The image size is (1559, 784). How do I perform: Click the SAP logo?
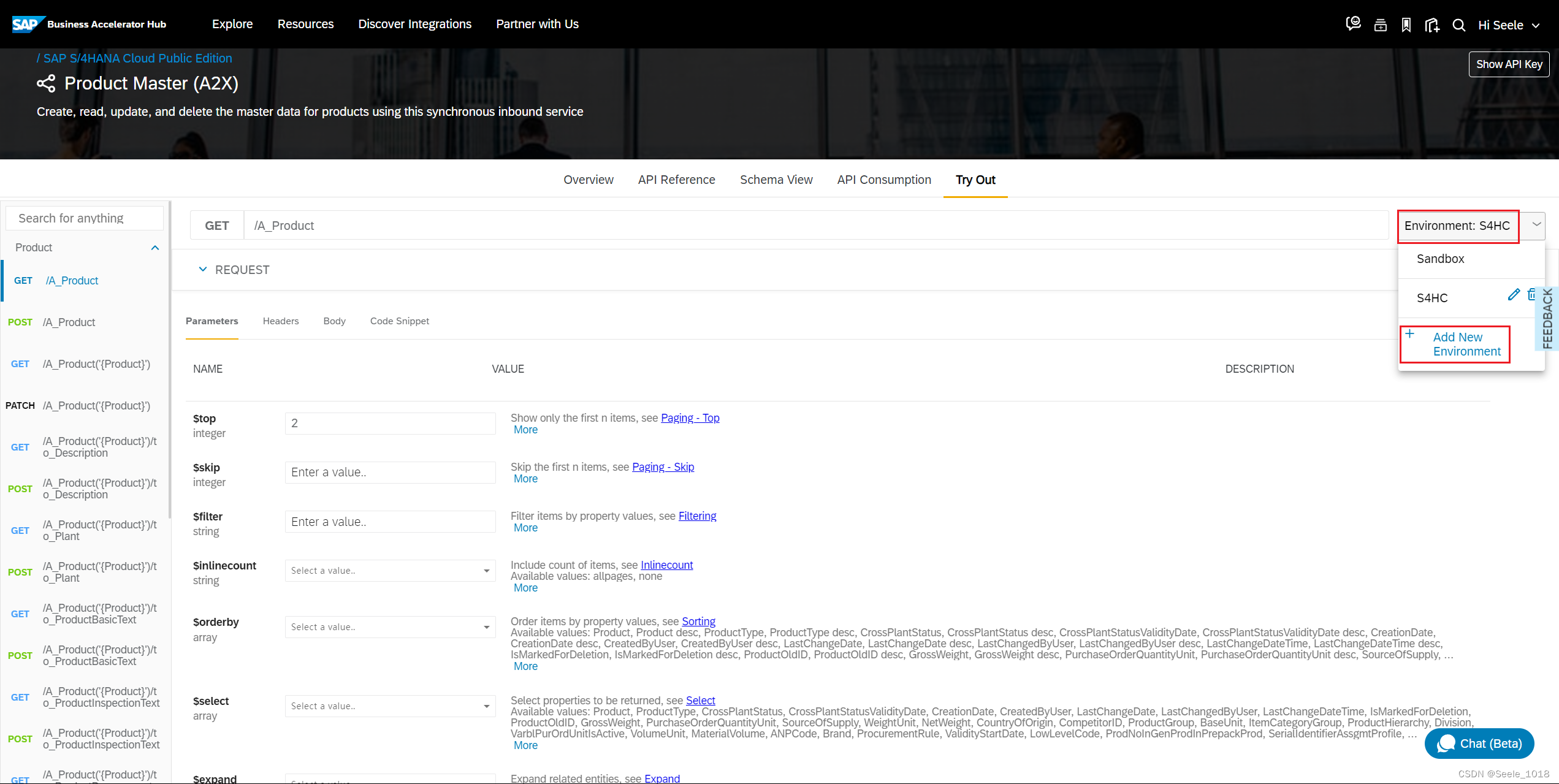tap(26, 24)
